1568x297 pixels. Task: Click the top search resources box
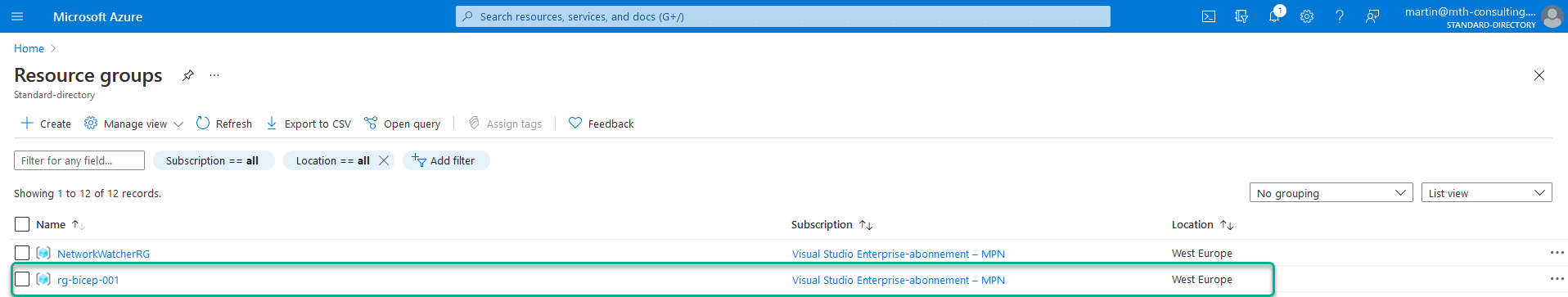pyautogui.click(x=783, y=16)
